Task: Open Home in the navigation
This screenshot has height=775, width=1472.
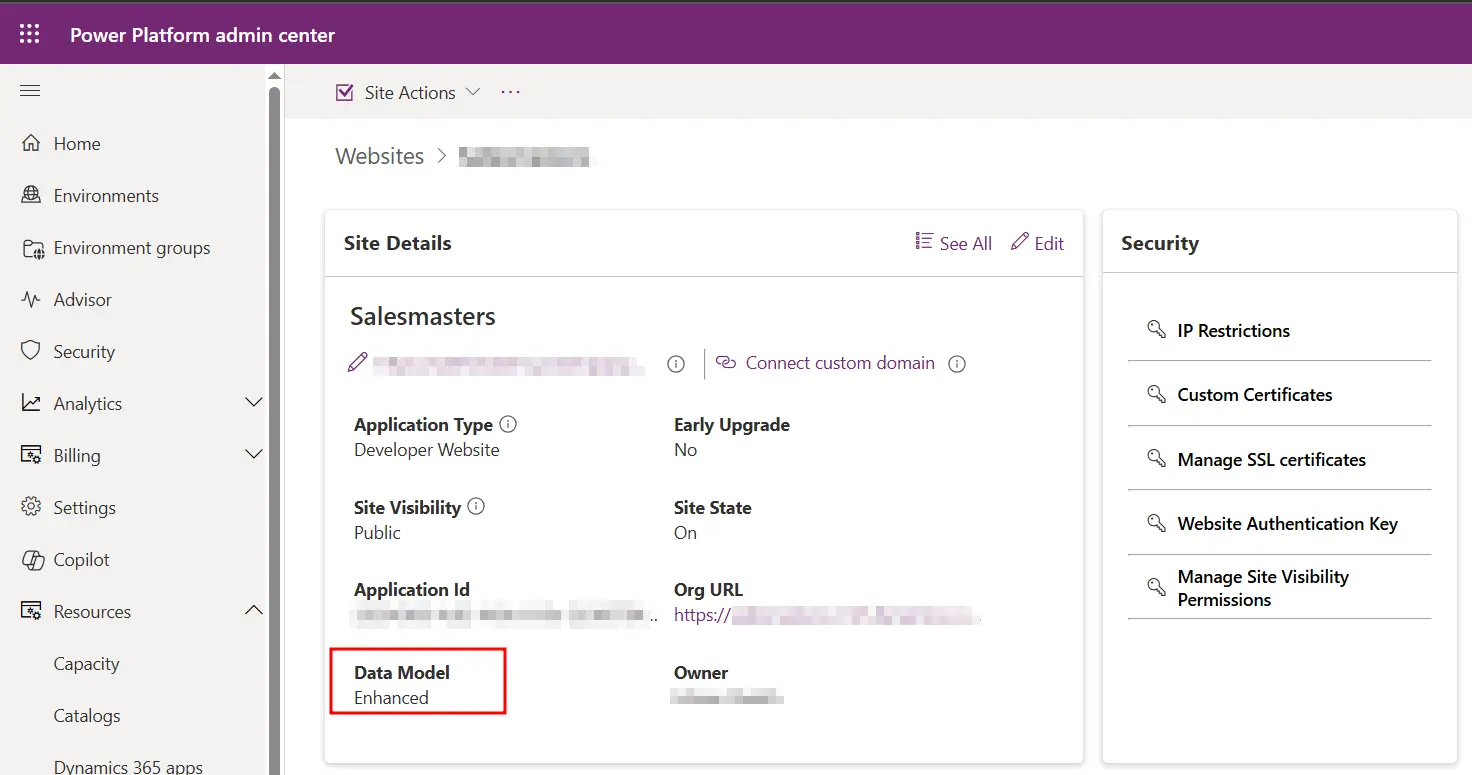Action: point(77,144)
